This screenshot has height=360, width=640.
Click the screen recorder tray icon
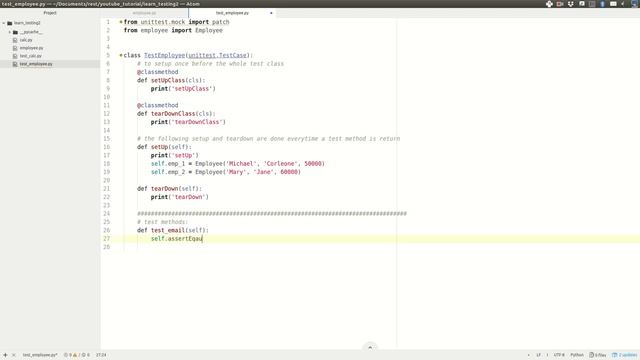(560, 4)
